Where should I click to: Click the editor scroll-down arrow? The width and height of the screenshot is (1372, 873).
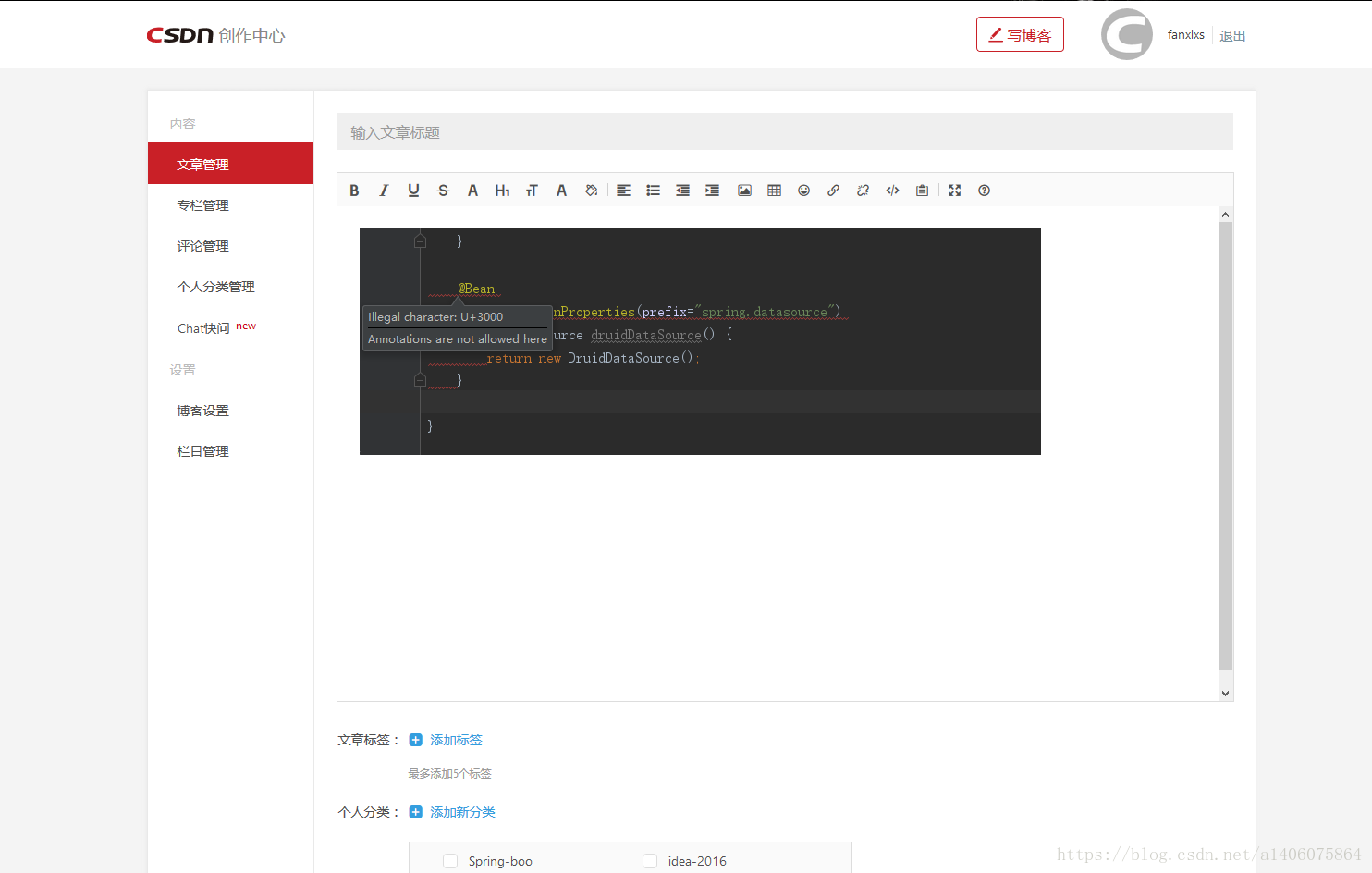(x=1225, y=693)
